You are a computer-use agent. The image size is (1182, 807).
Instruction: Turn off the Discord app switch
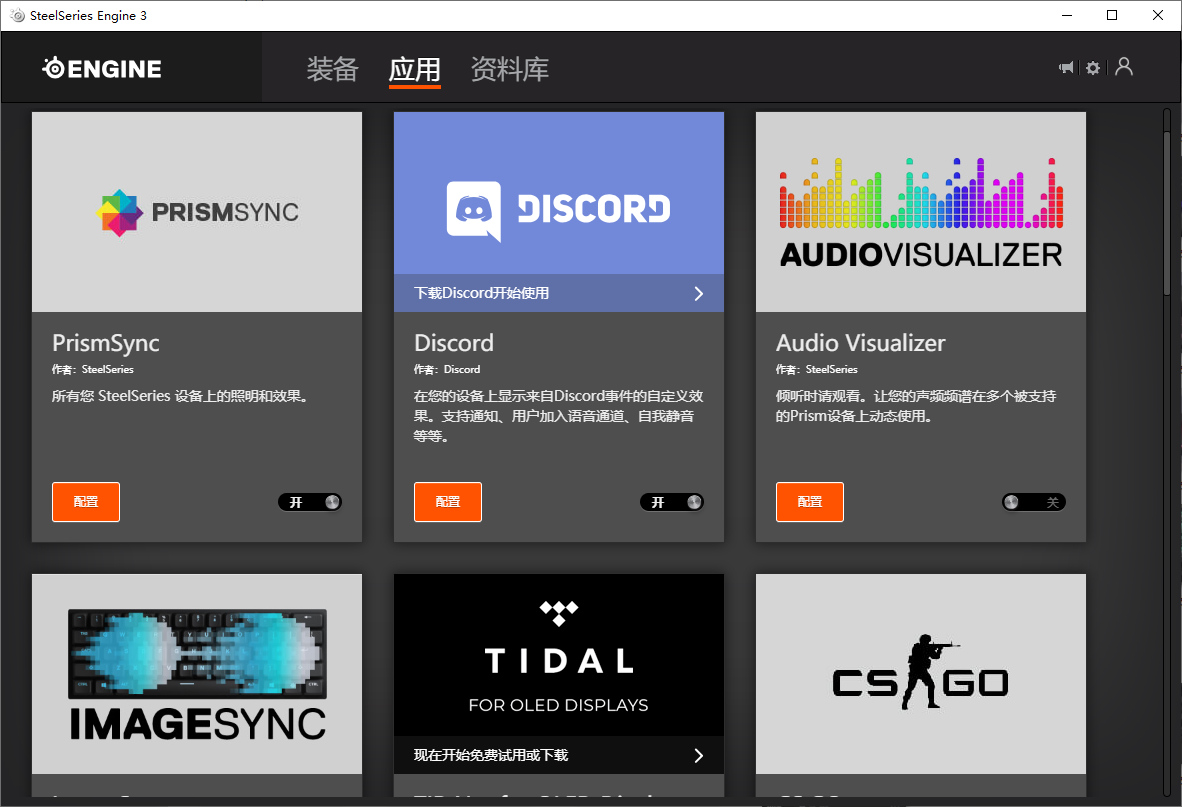pyautogui.click(x=672, y=501)
